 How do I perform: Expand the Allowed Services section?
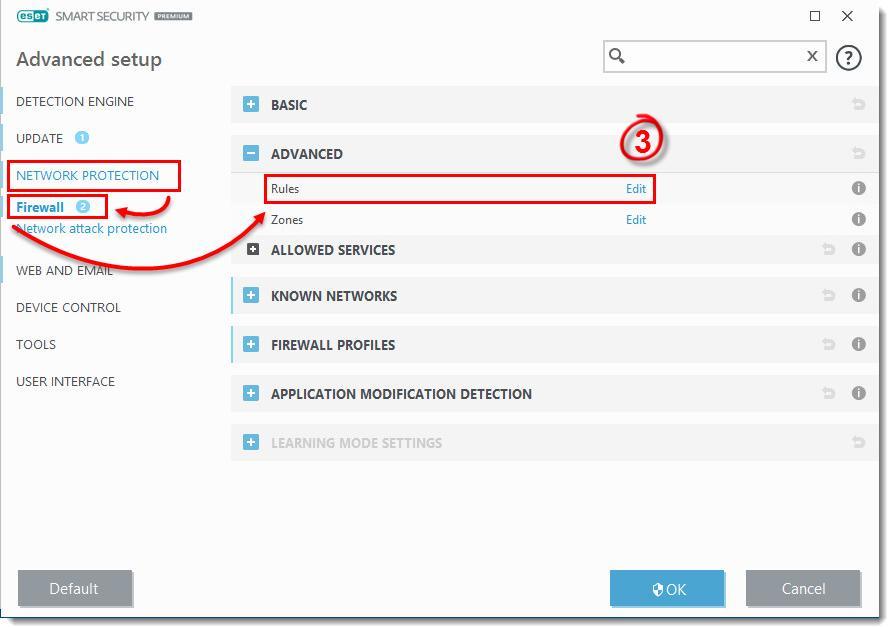253,250
